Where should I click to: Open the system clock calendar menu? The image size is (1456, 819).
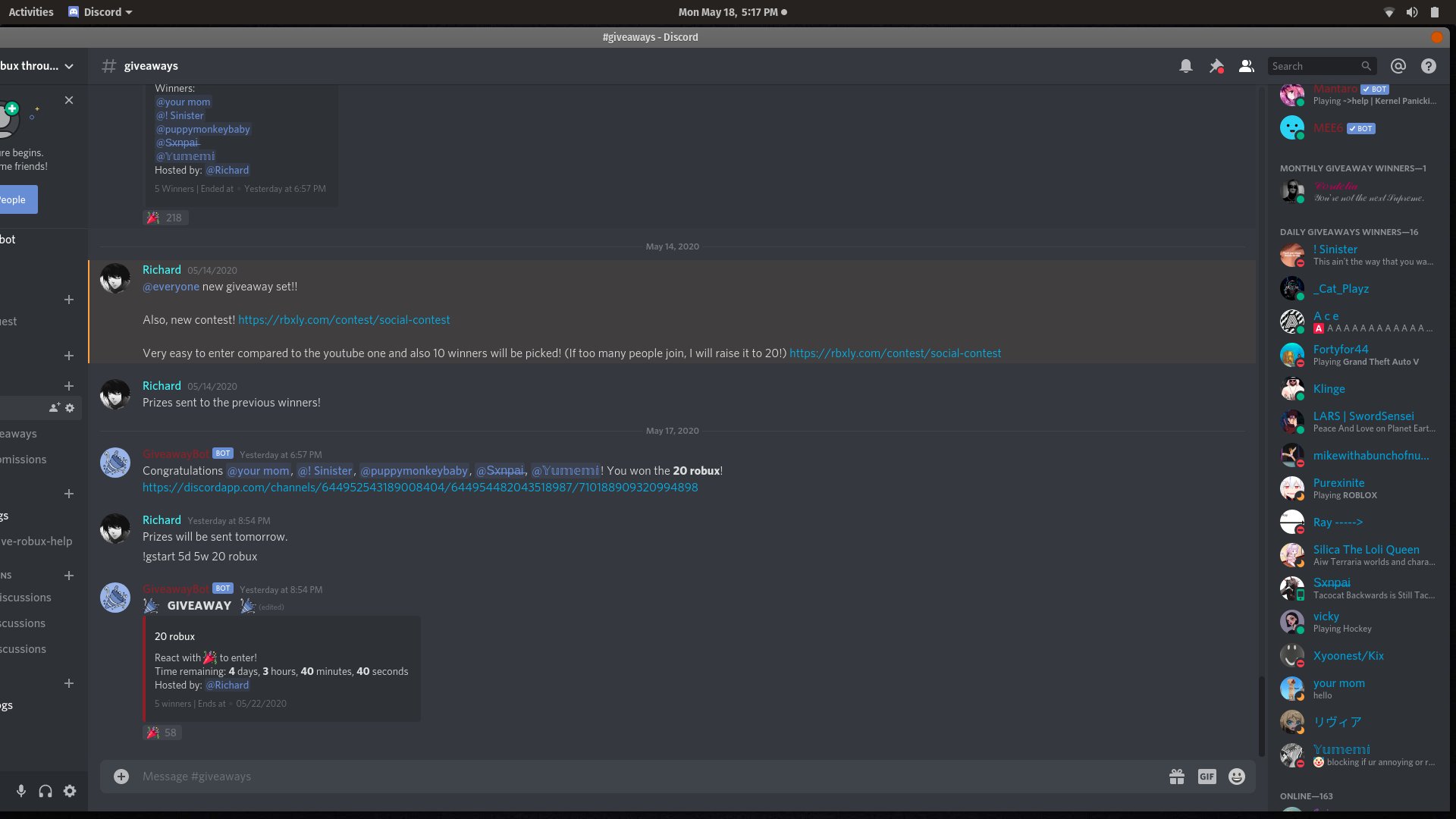click(x=732, y=12)
